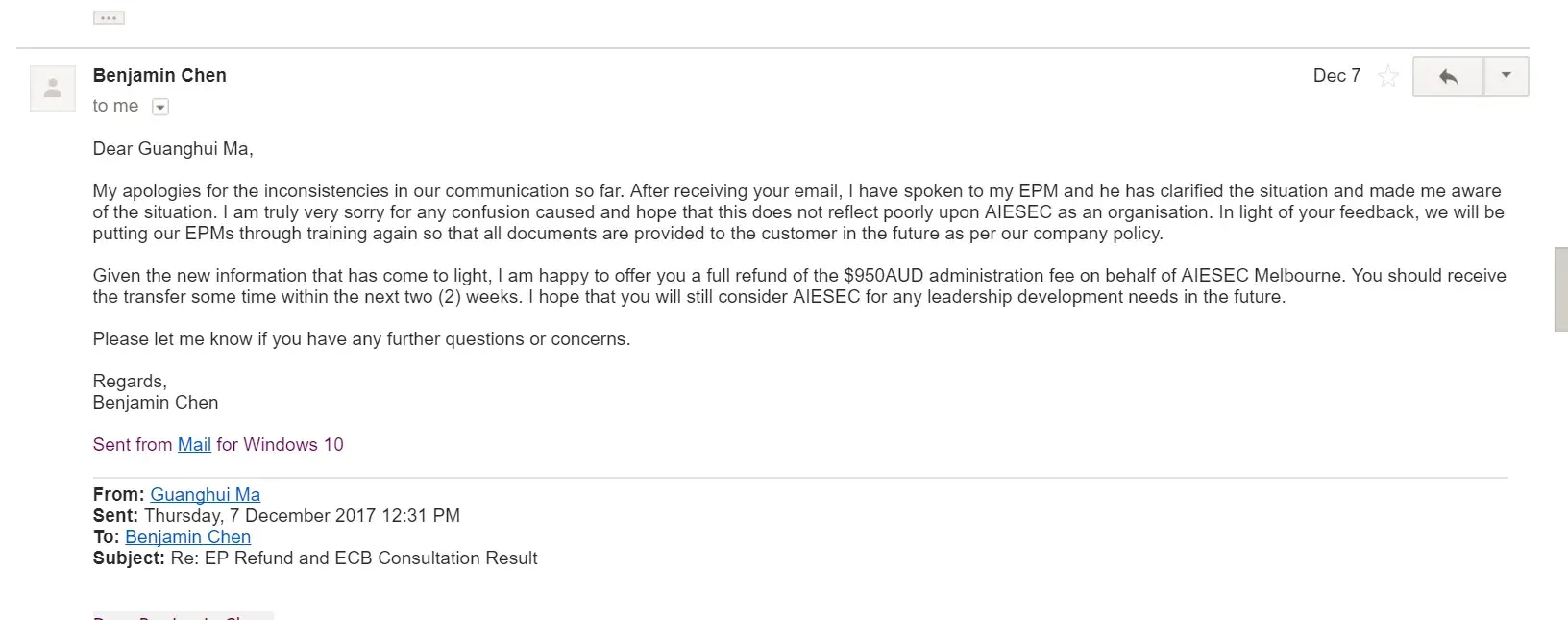Click the Sent timestamp in the quoted header

(x=302, y=515)
